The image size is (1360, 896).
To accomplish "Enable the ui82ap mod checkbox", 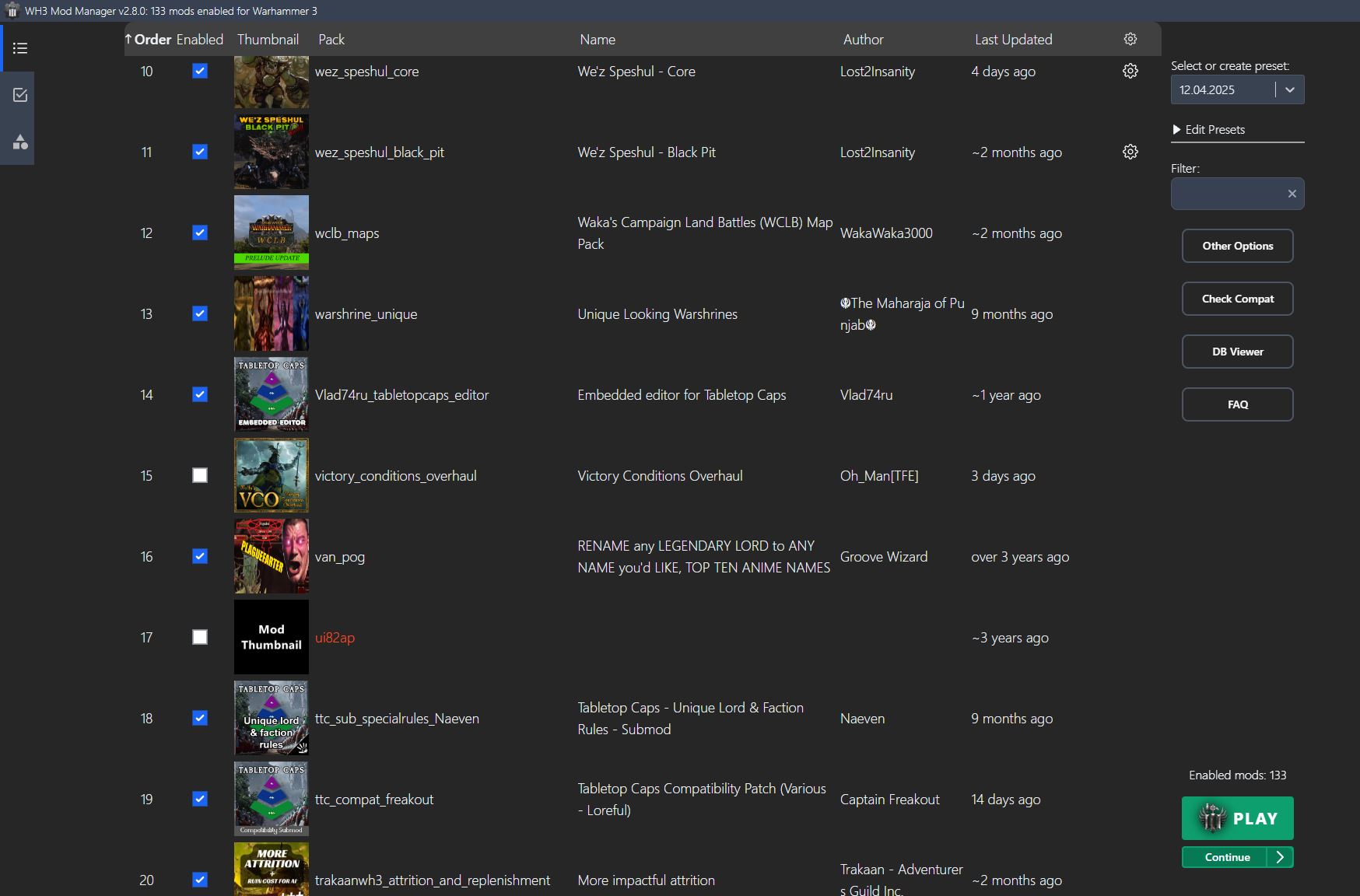I will [200, 637].
